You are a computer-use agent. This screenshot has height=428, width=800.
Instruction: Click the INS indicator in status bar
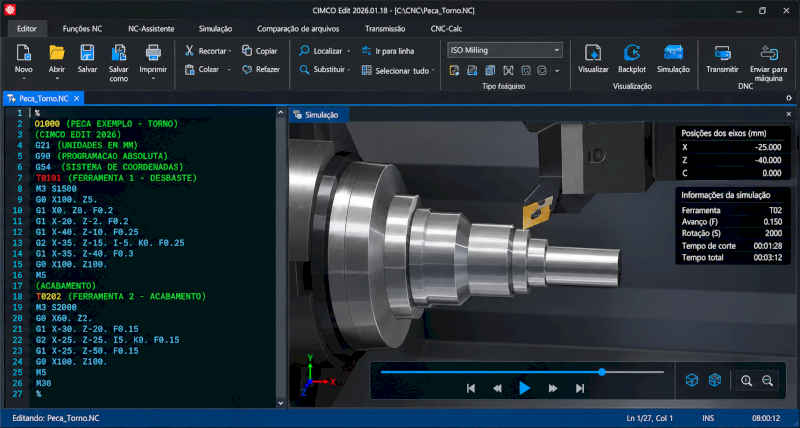708,418
